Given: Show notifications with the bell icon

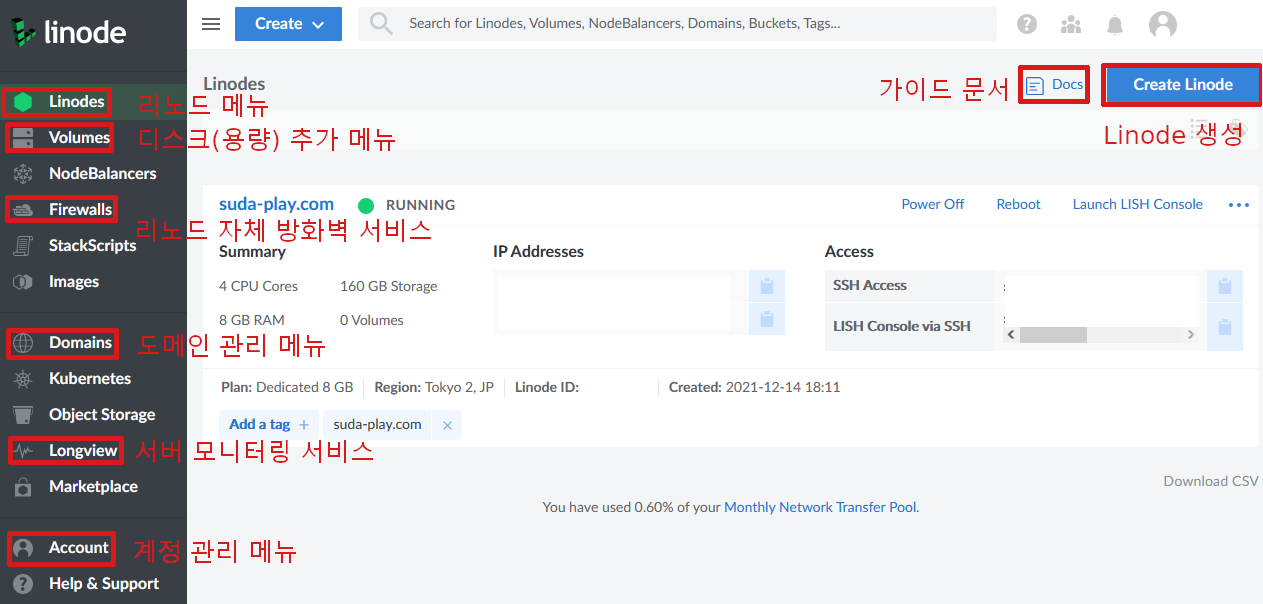Looking at the screenshot, I should click(x=1115, y=25).
